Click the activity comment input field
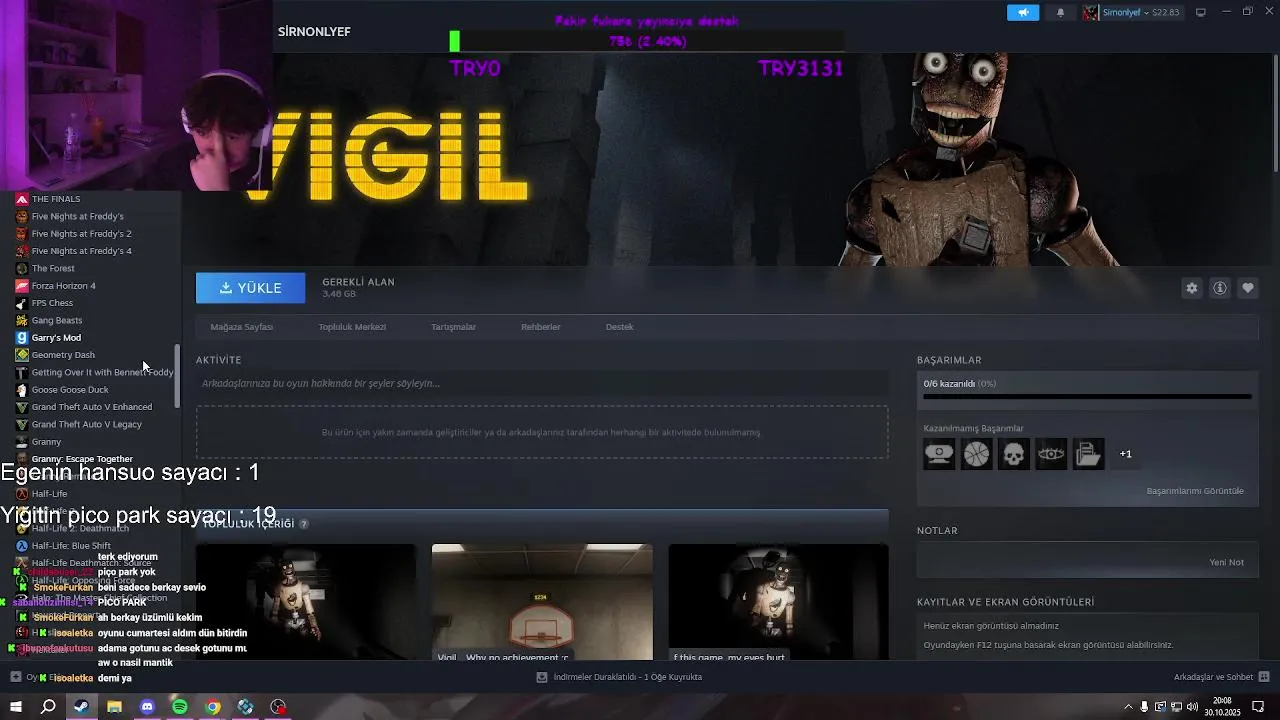Viewport: 1280px width, 720px height. pyautogui.click(x=542, y=383)
